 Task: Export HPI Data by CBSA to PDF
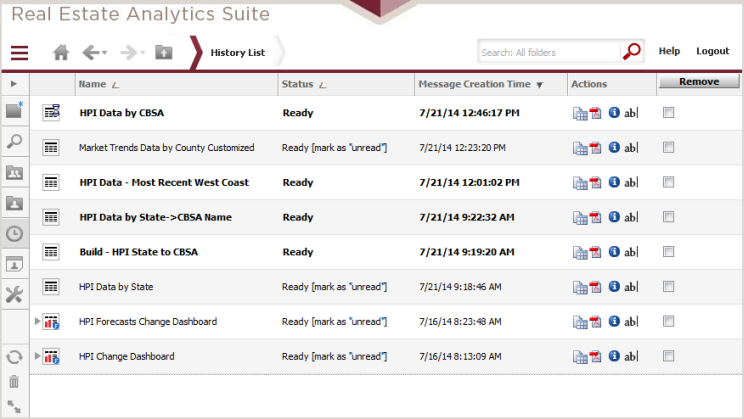coord(595,113)
